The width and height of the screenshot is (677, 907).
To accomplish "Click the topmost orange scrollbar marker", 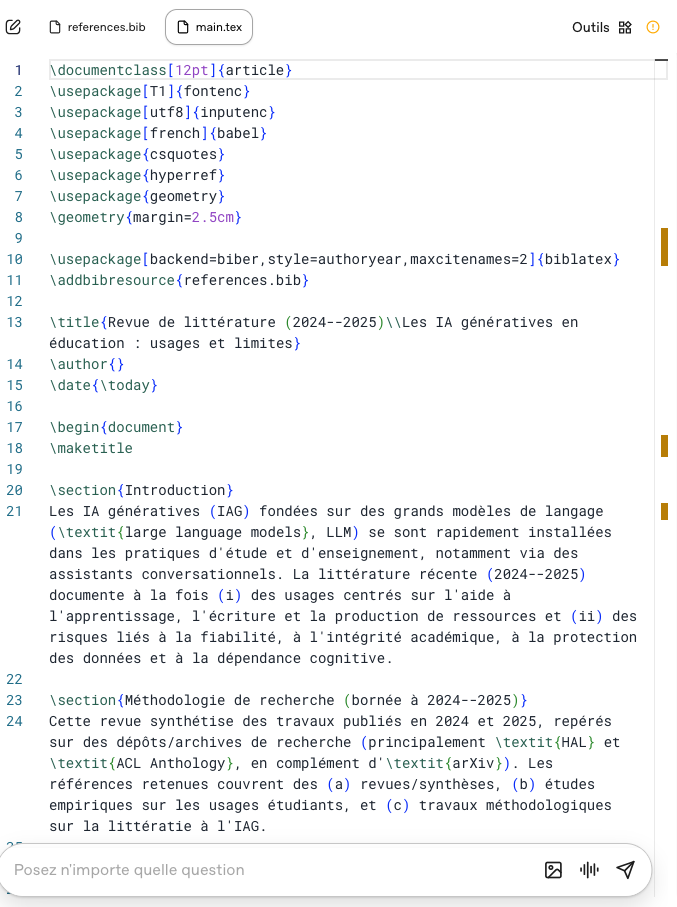I will pos(664,247).
